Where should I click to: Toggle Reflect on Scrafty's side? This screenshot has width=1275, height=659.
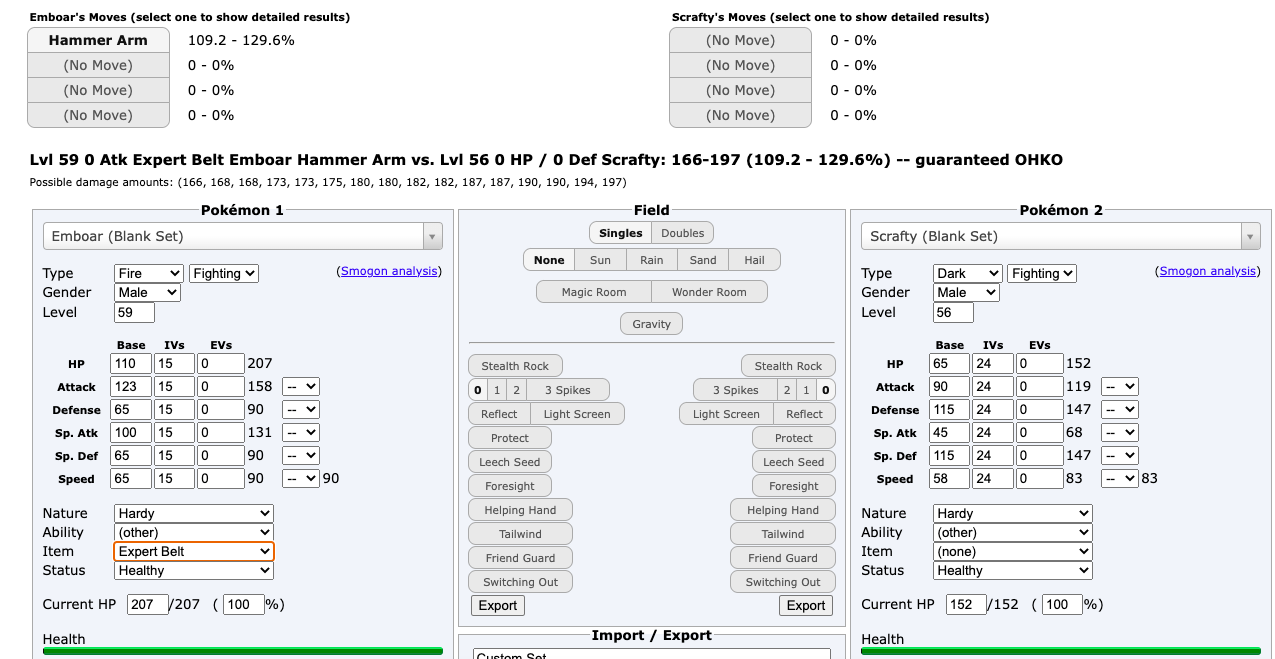click(x=804, y=414)
